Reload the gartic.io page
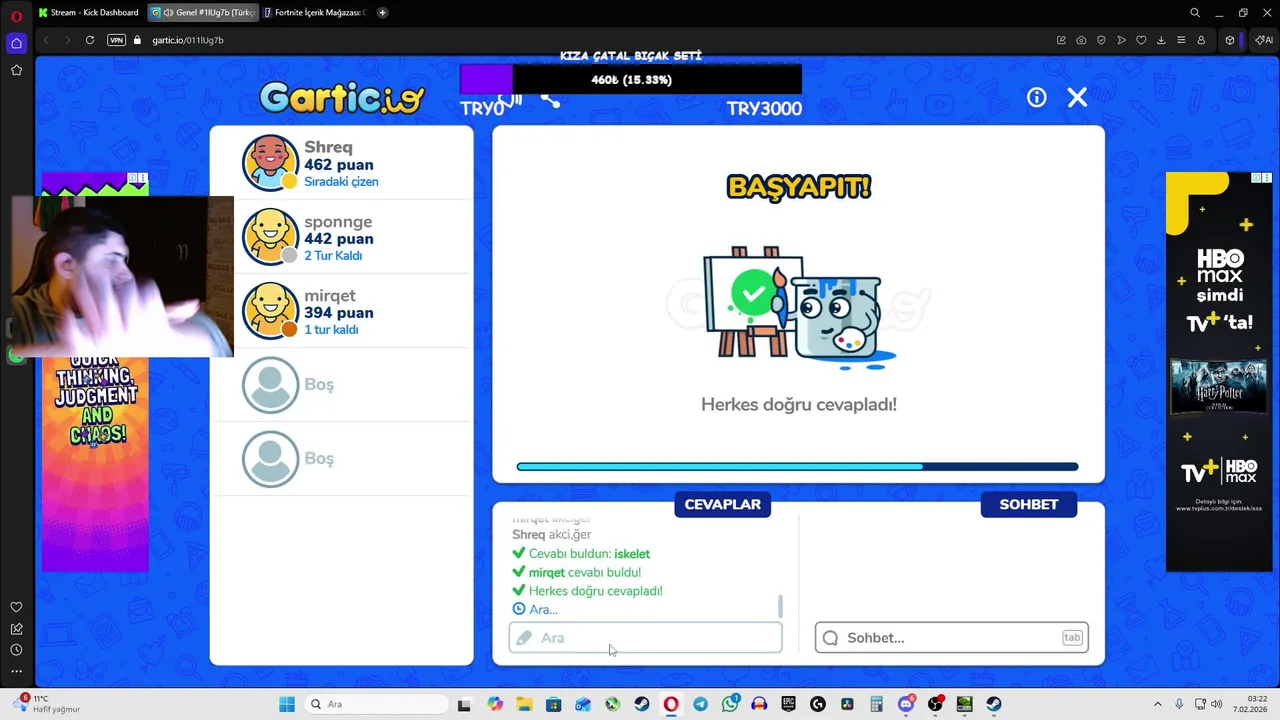 (90, 40)
